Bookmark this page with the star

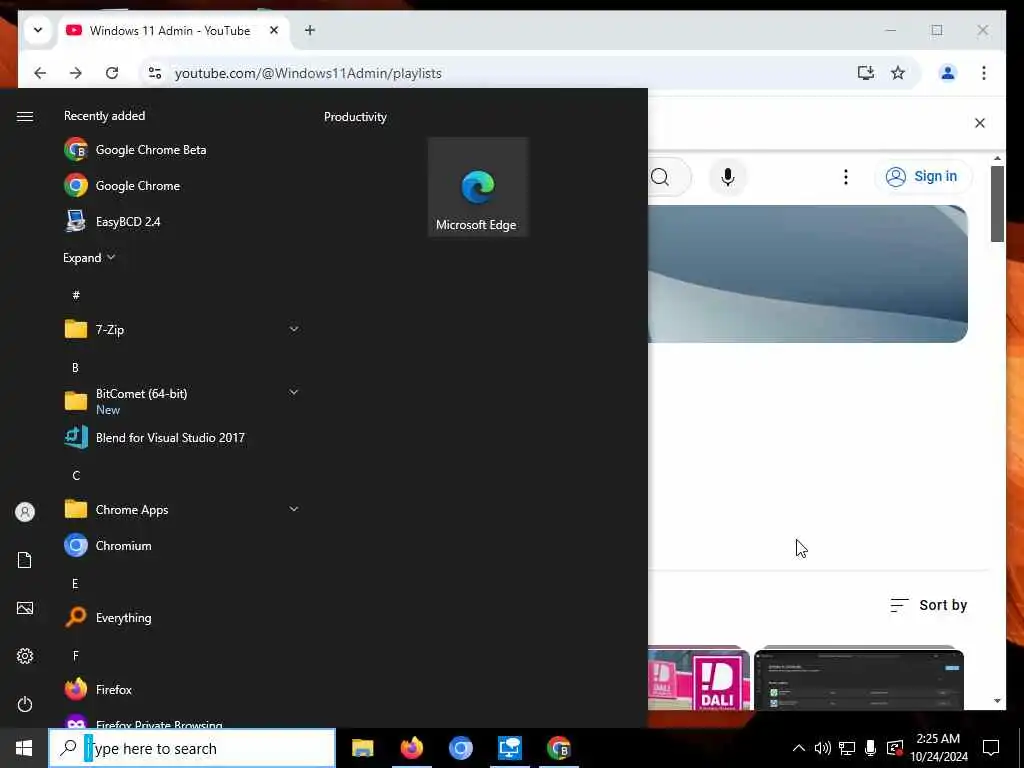click(x=898, y=73)
